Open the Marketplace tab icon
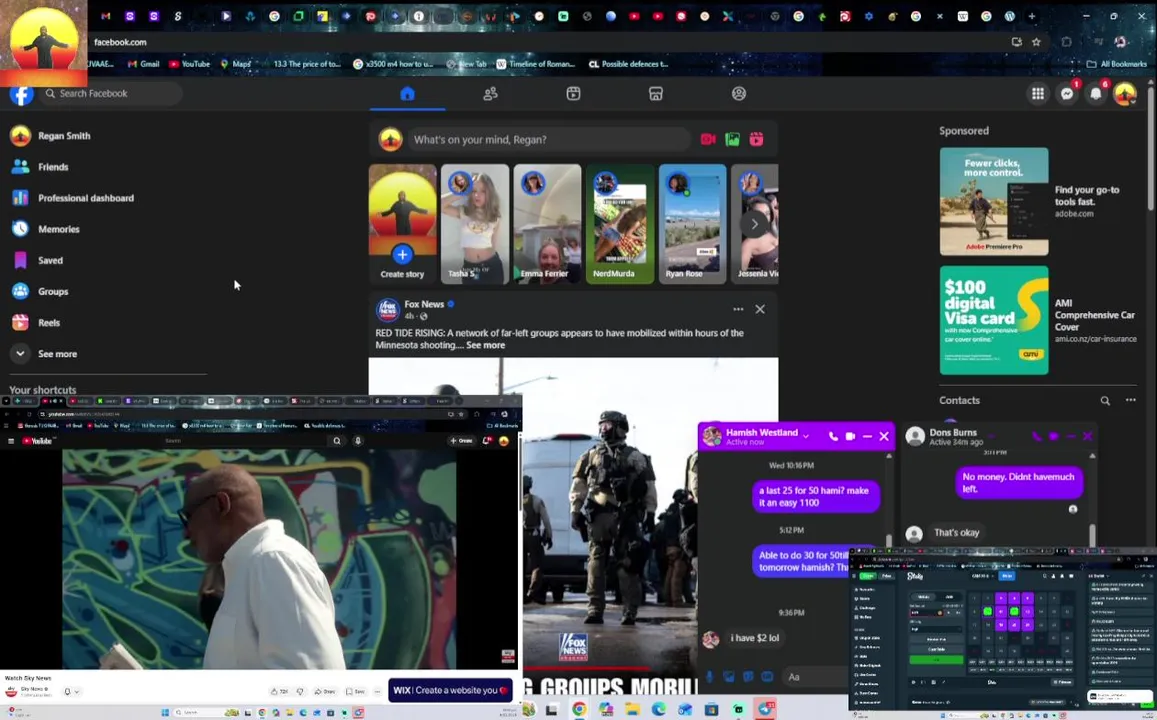The width and height of the screenshot is (1157, 720). (656, 94)
